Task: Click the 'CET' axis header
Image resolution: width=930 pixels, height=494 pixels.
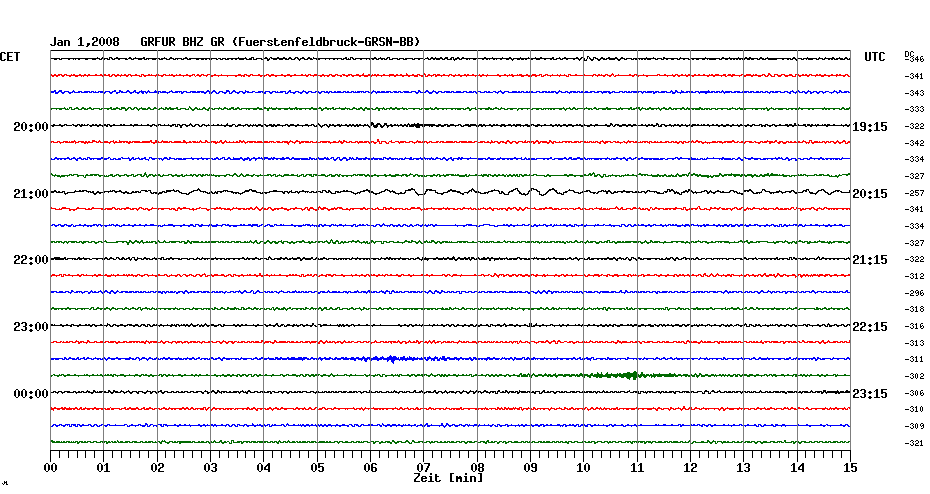Action: pyautogui.click(x=10, y=57)
